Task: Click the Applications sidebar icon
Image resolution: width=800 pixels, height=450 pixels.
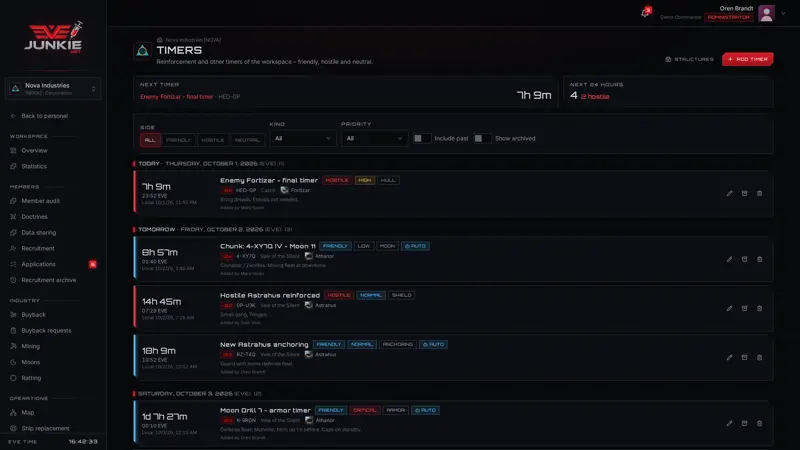Action: (x=13, y=264)
